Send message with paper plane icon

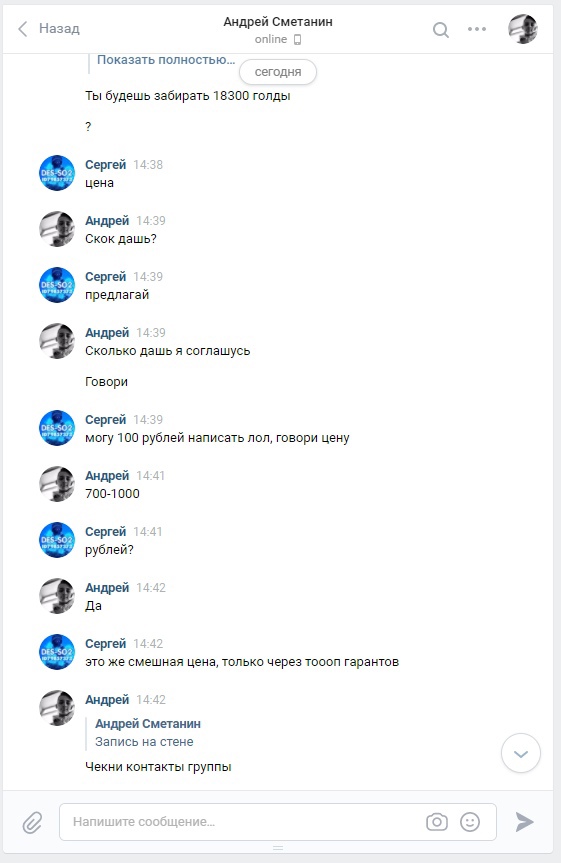point(524,822)
